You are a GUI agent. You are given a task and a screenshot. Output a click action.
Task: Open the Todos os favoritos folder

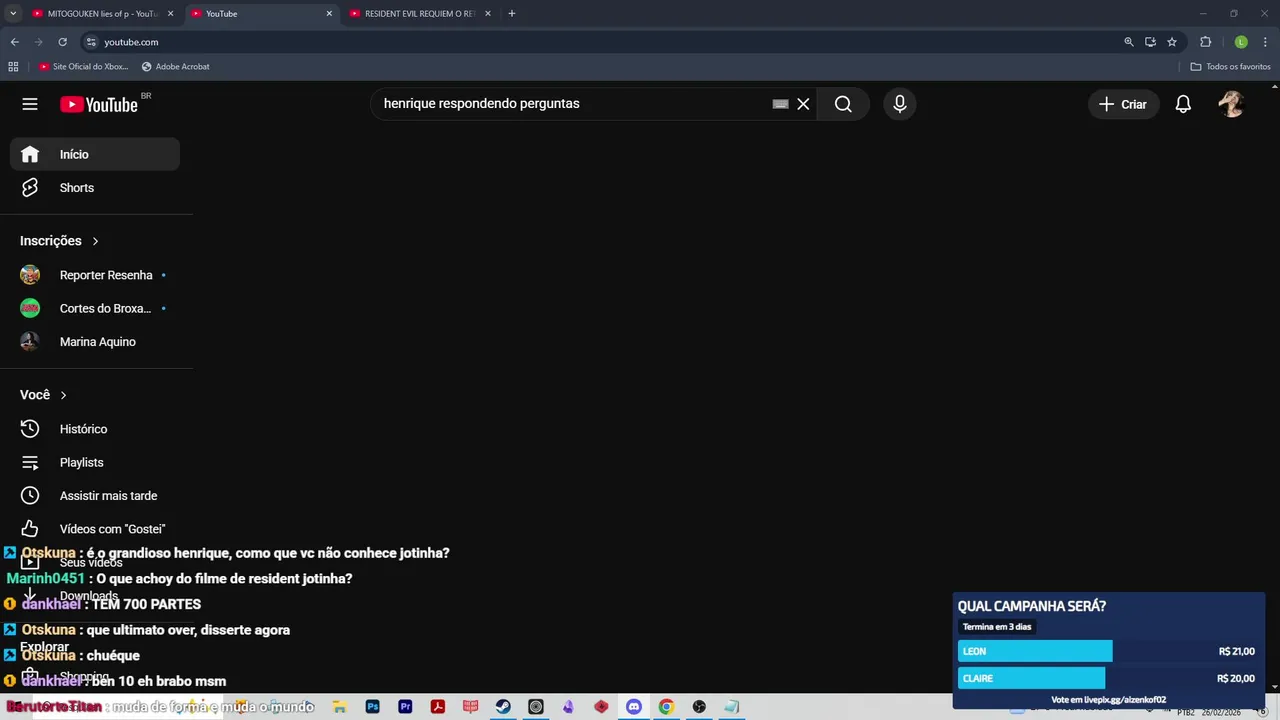coord(1230,67)
